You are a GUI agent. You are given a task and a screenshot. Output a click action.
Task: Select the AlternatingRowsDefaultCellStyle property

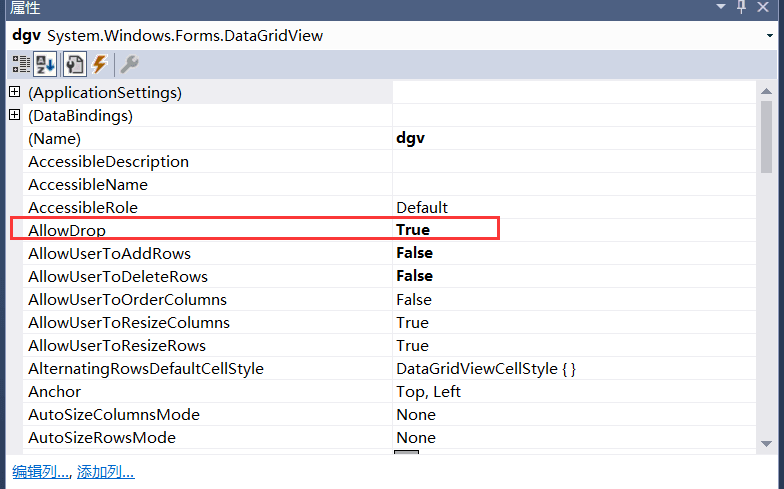click(146, 368)
